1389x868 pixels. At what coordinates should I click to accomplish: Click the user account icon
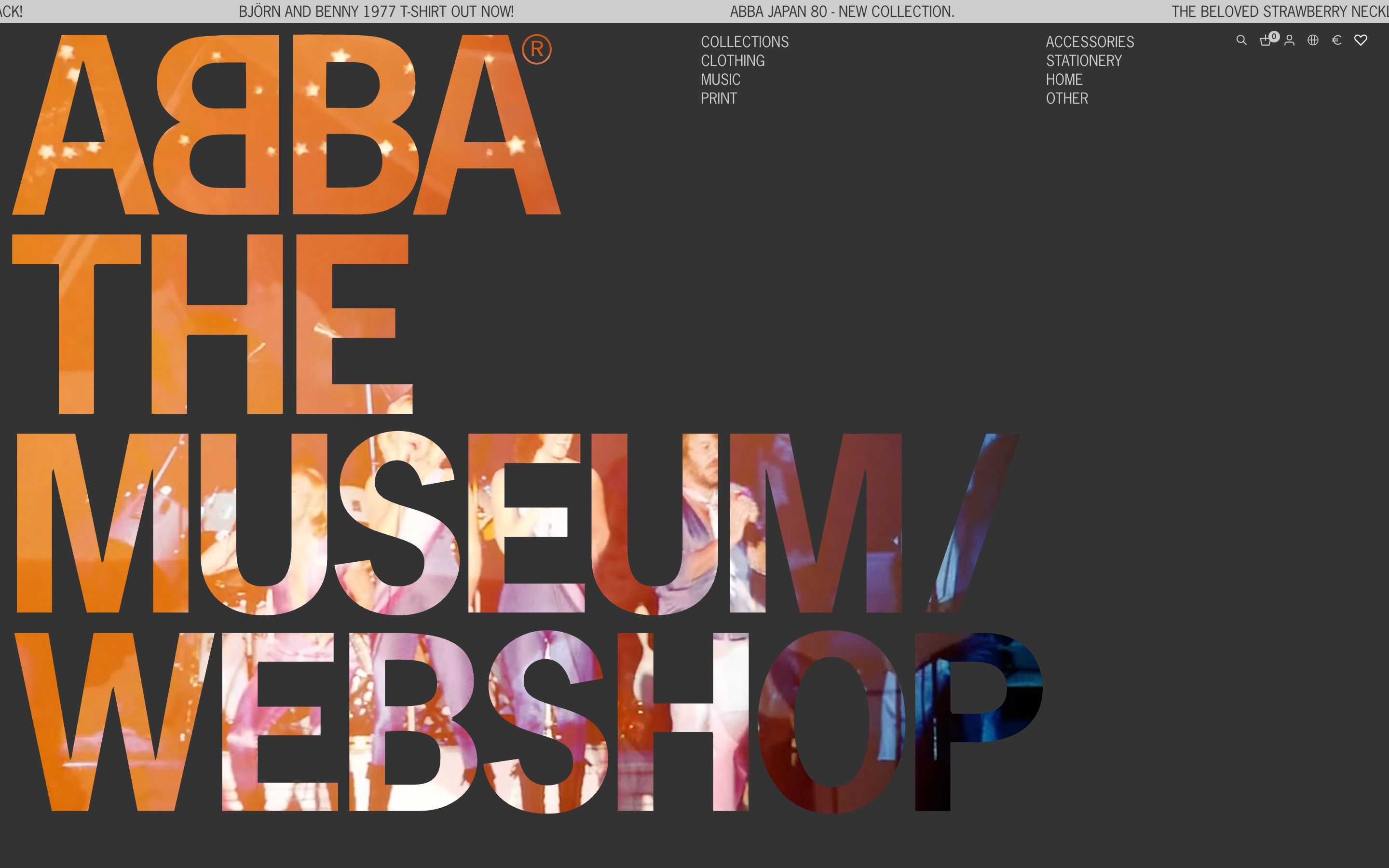pyautogui.click(x=1289, y=40)
